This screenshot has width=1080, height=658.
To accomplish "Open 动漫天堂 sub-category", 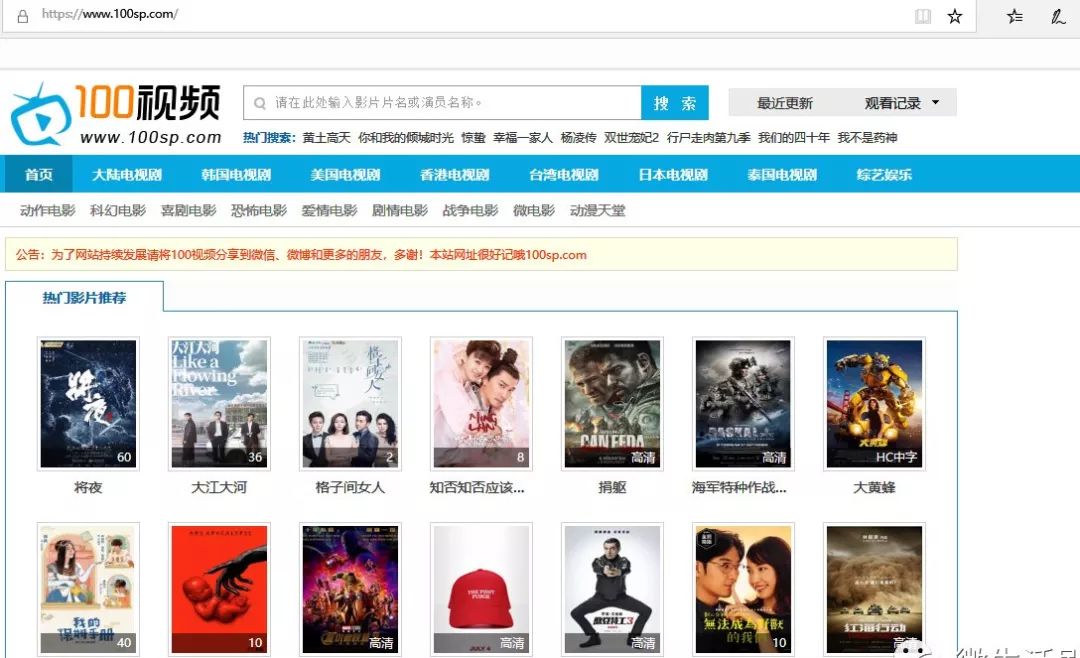I will [x=597, y=210].
